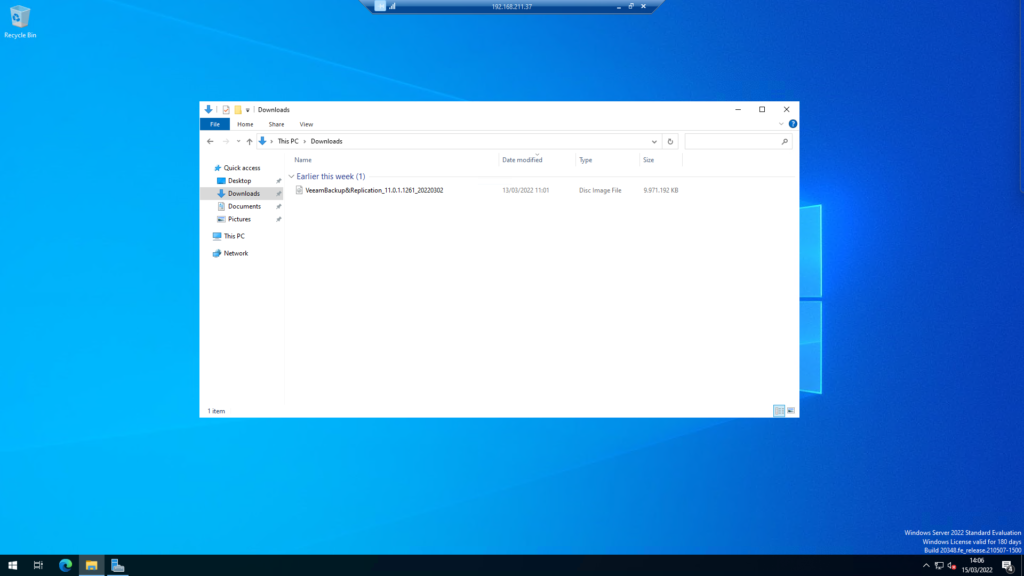Click the Forward navigation arrow
Viewport: 1024px width, 576px height.
coord(225,141)
